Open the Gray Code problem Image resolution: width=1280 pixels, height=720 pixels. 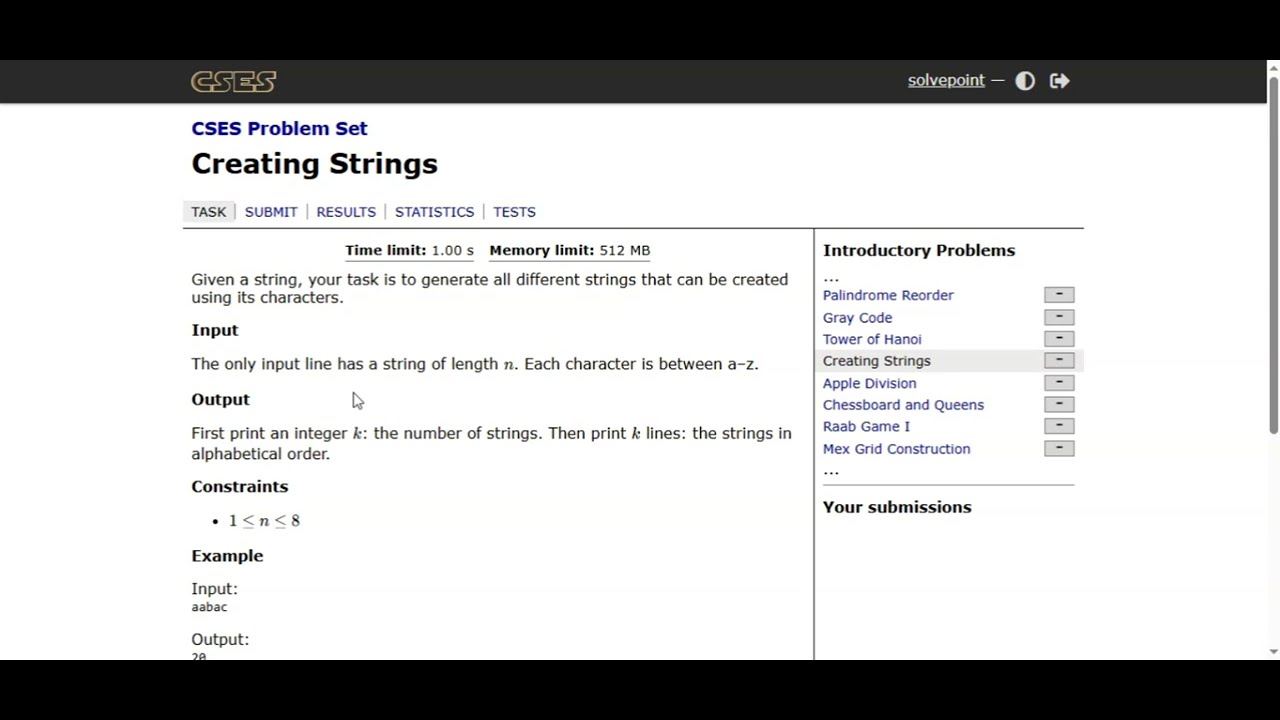(857, 317)
